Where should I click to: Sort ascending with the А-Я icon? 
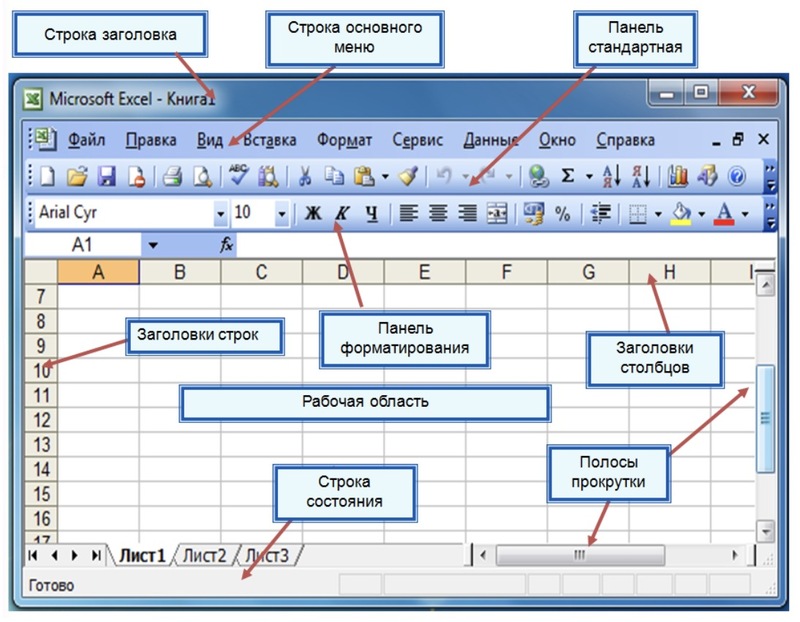tap(611, 177)
